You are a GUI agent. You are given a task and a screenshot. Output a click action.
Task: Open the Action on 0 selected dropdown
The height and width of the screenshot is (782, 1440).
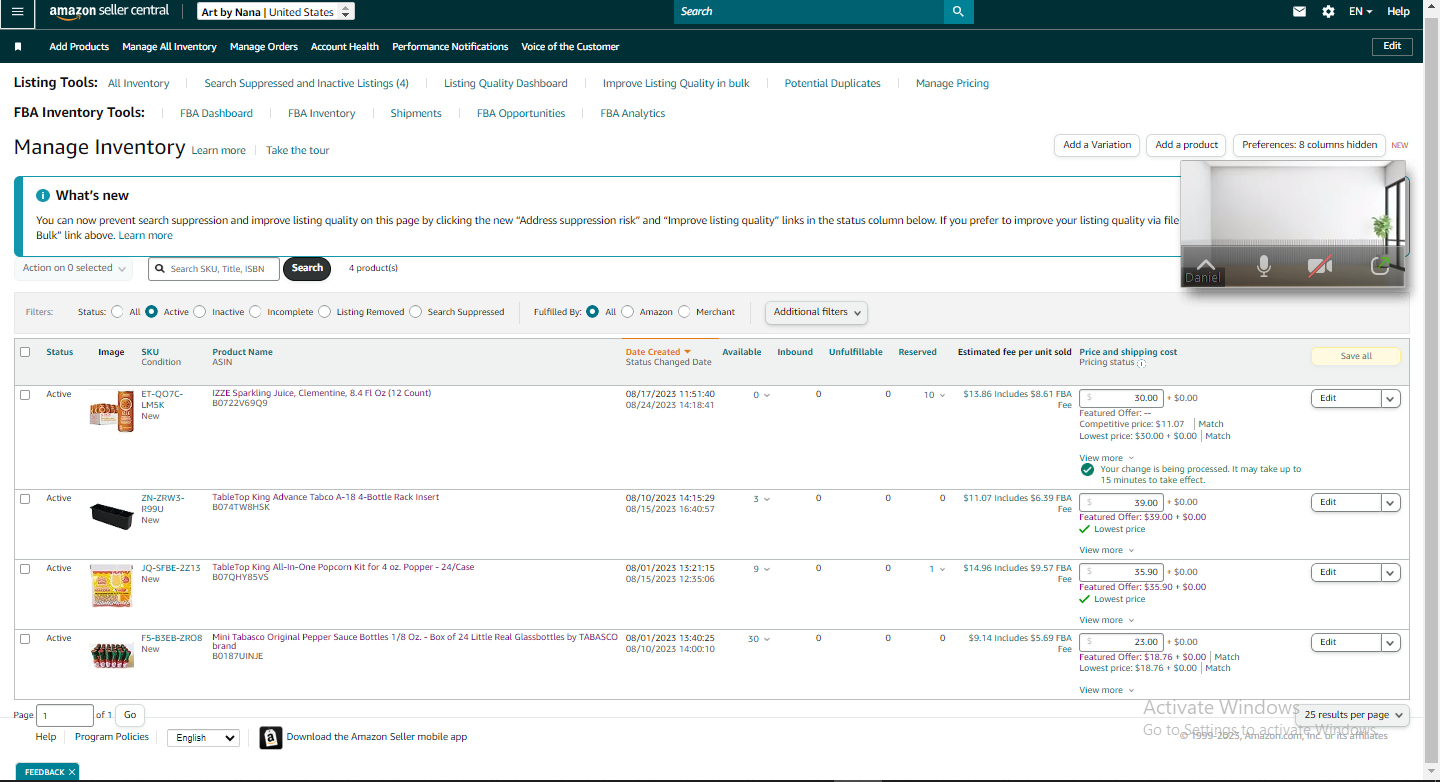[x=73, y=268]
